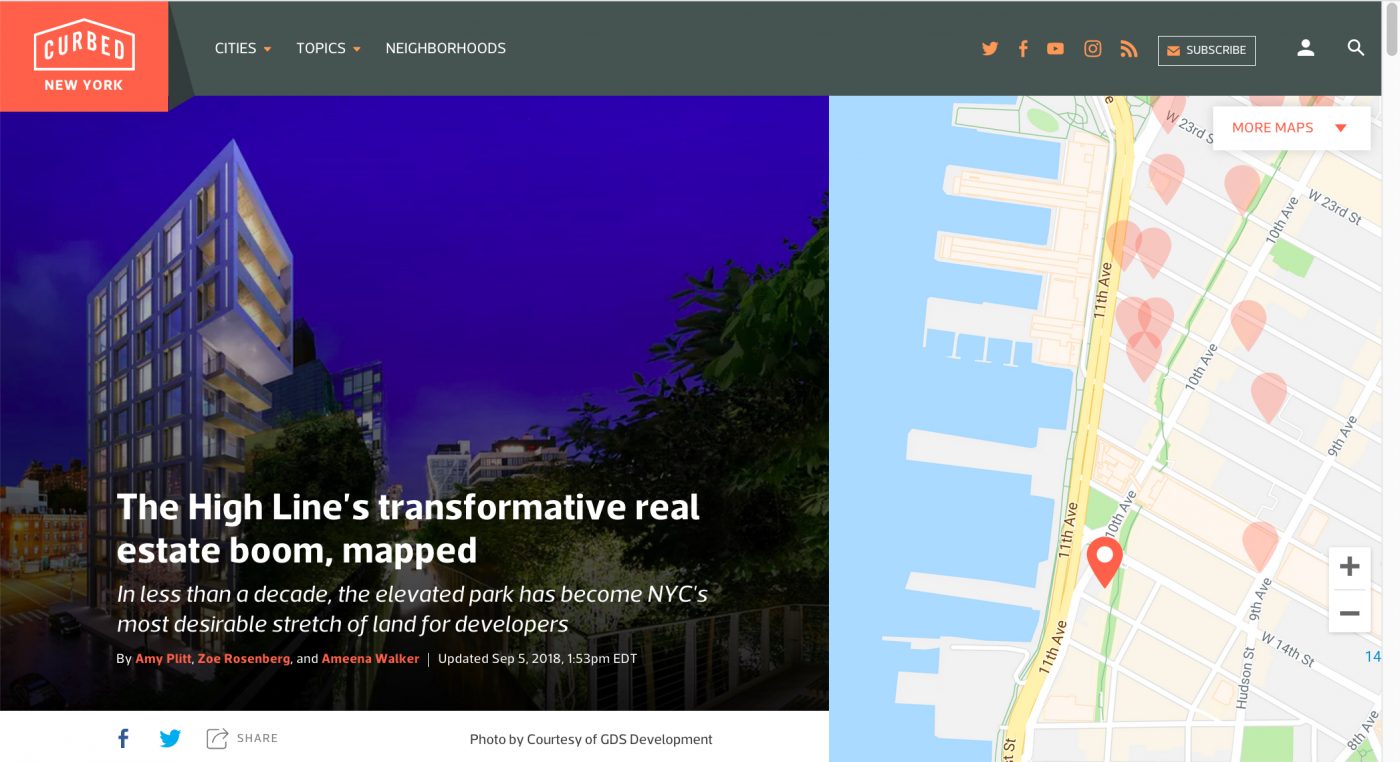Open site search magnifying glass
This screenshot has width=1400, height=762.
point(1355,48)
